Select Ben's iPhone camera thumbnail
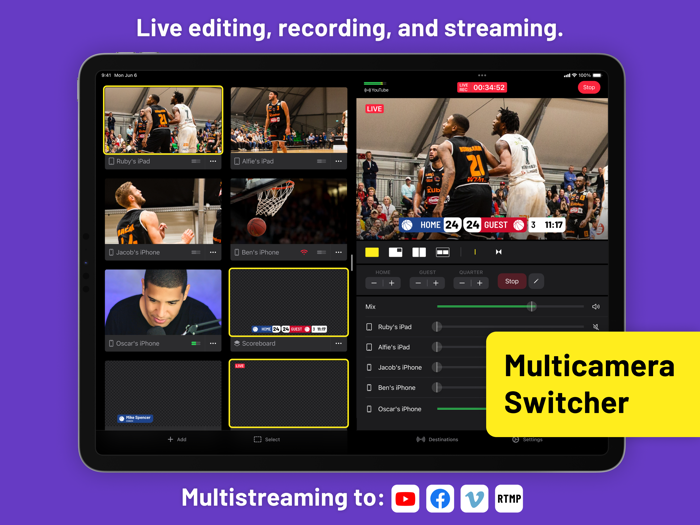The height and width of the screenshot is (525, 700). tap(289, 211)
